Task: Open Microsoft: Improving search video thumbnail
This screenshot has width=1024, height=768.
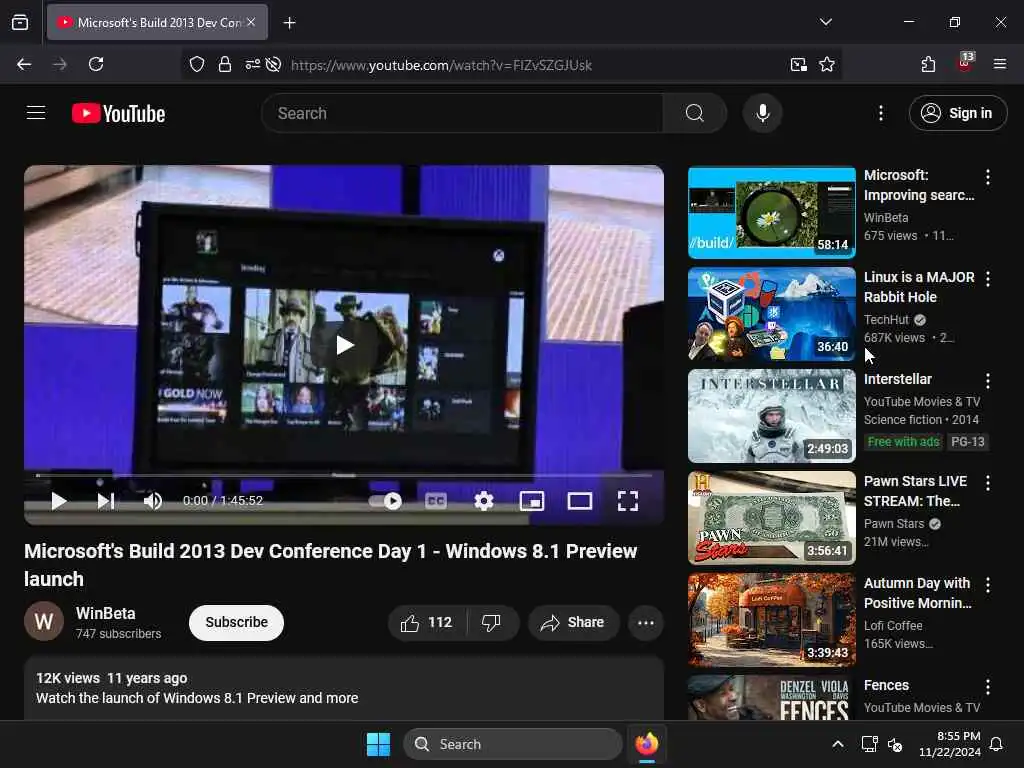Action: click(771, 212)
